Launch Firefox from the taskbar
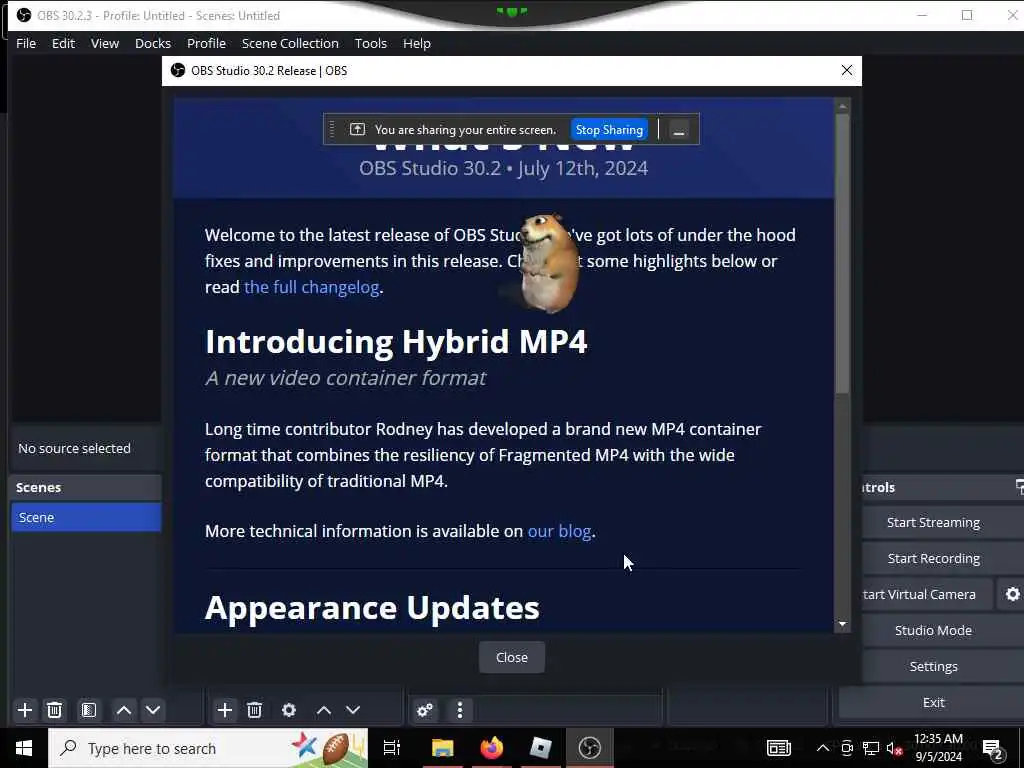Screen dimensions: 1024x768 pos(492,748)
